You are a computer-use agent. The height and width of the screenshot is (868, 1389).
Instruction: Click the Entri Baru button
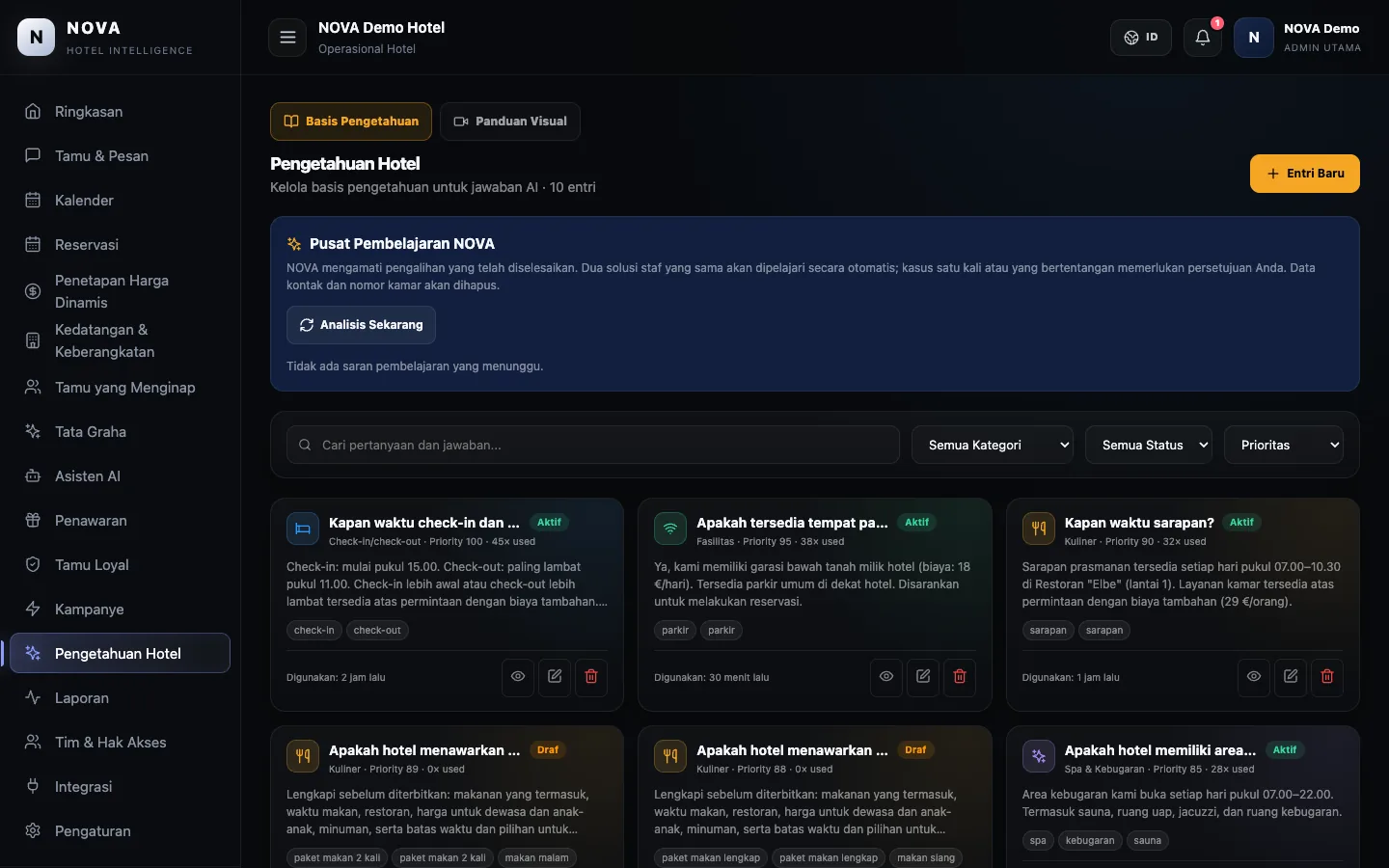[1305, 174]
